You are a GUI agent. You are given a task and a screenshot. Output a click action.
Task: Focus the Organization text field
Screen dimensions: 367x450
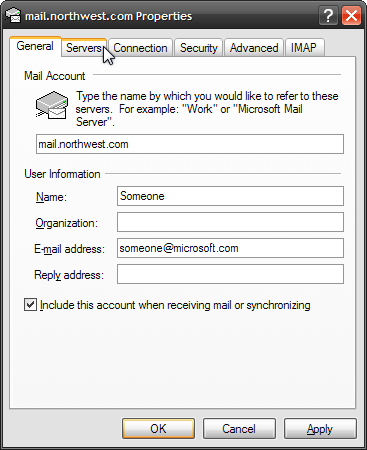pyautogui.click(x=230, y=222)
